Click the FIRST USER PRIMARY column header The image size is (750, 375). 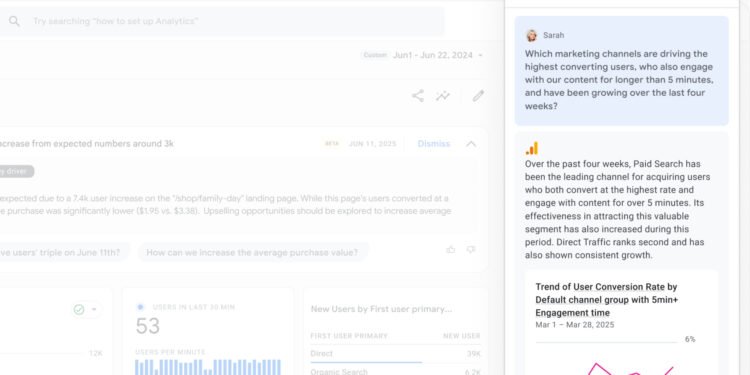click(x=349, y=336)
